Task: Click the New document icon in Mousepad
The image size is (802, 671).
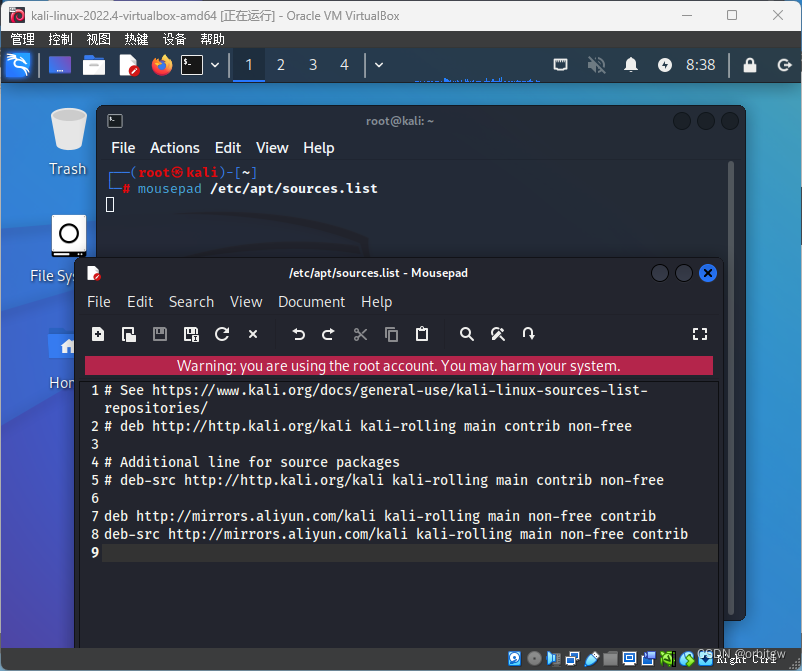Action: coord(98,334)
